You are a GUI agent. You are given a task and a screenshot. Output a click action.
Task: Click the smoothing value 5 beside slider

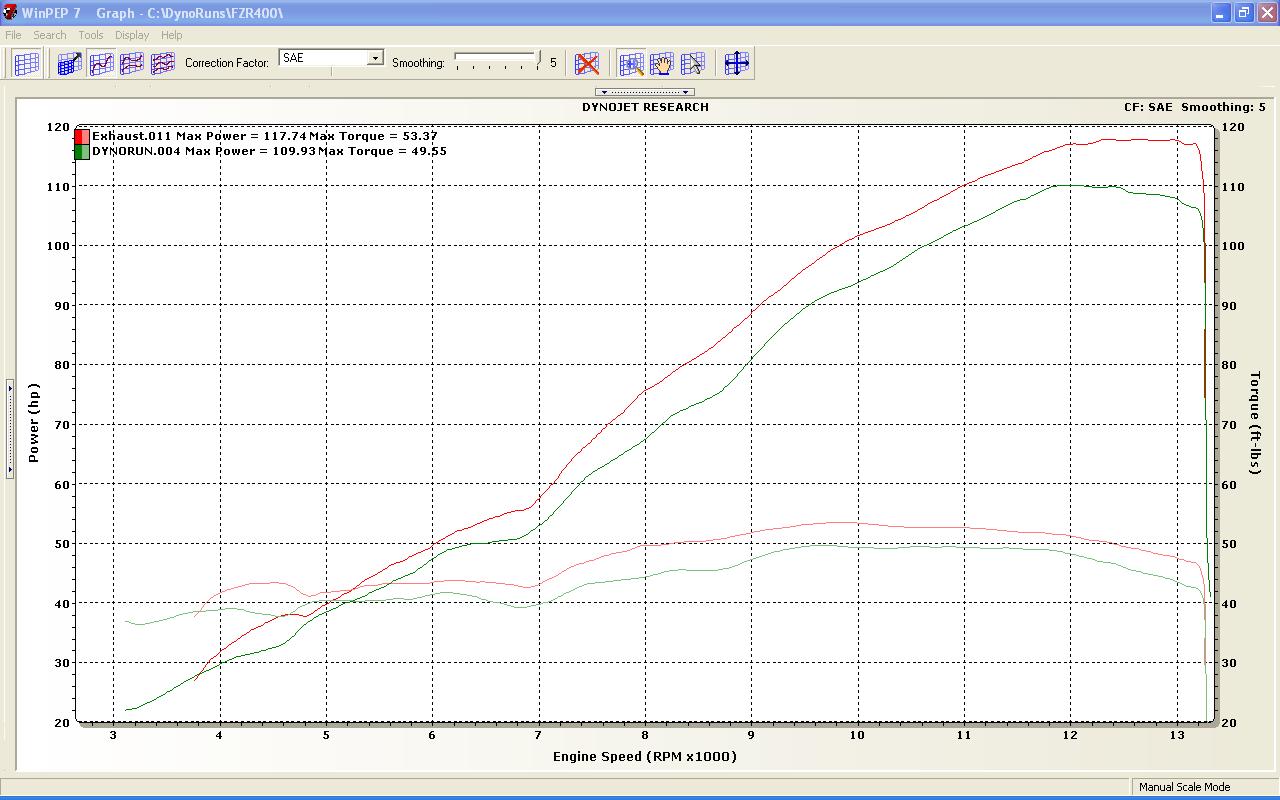[553, 63]
